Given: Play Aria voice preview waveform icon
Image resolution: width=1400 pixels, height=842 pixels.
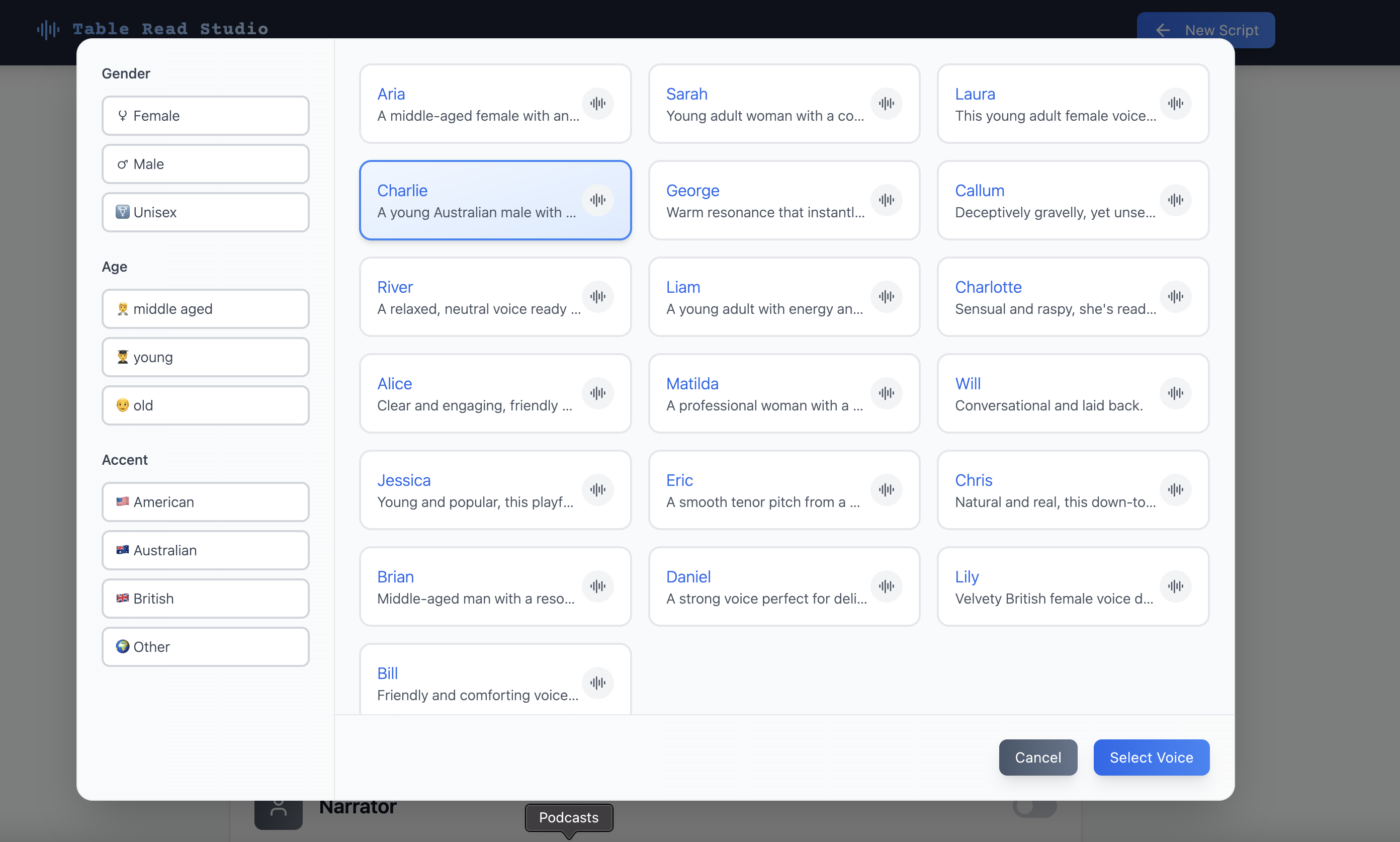Looking at the screenshot, I should 597,103.
